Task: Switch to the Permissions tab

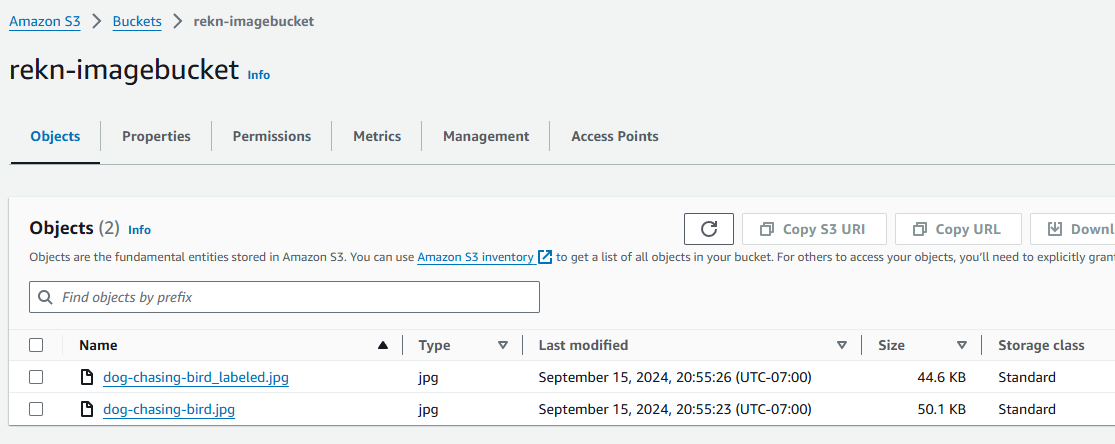Action: click(272, 136)
